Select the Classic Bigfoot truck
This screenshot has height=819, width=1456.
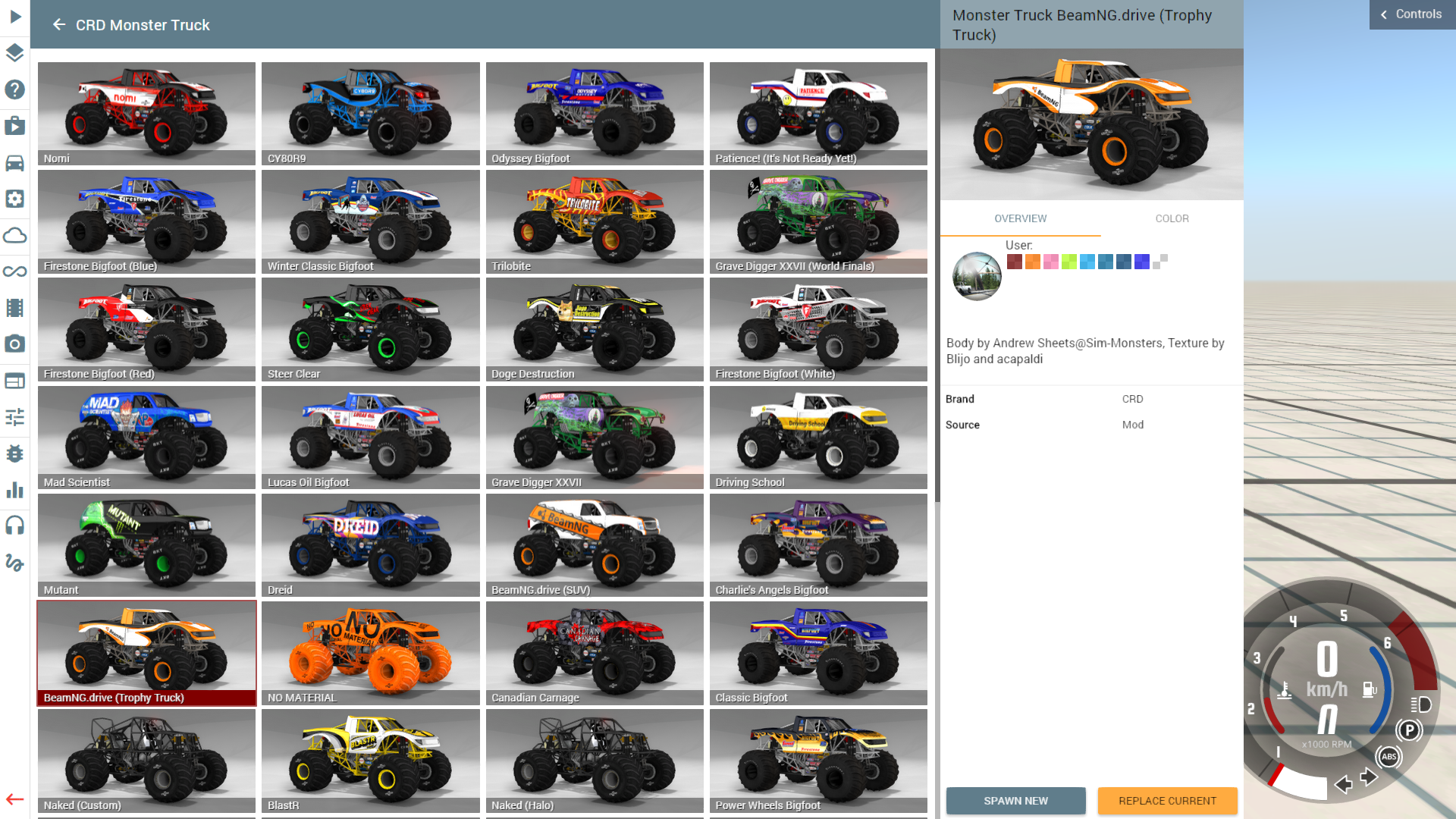click(x=818, y=653)
